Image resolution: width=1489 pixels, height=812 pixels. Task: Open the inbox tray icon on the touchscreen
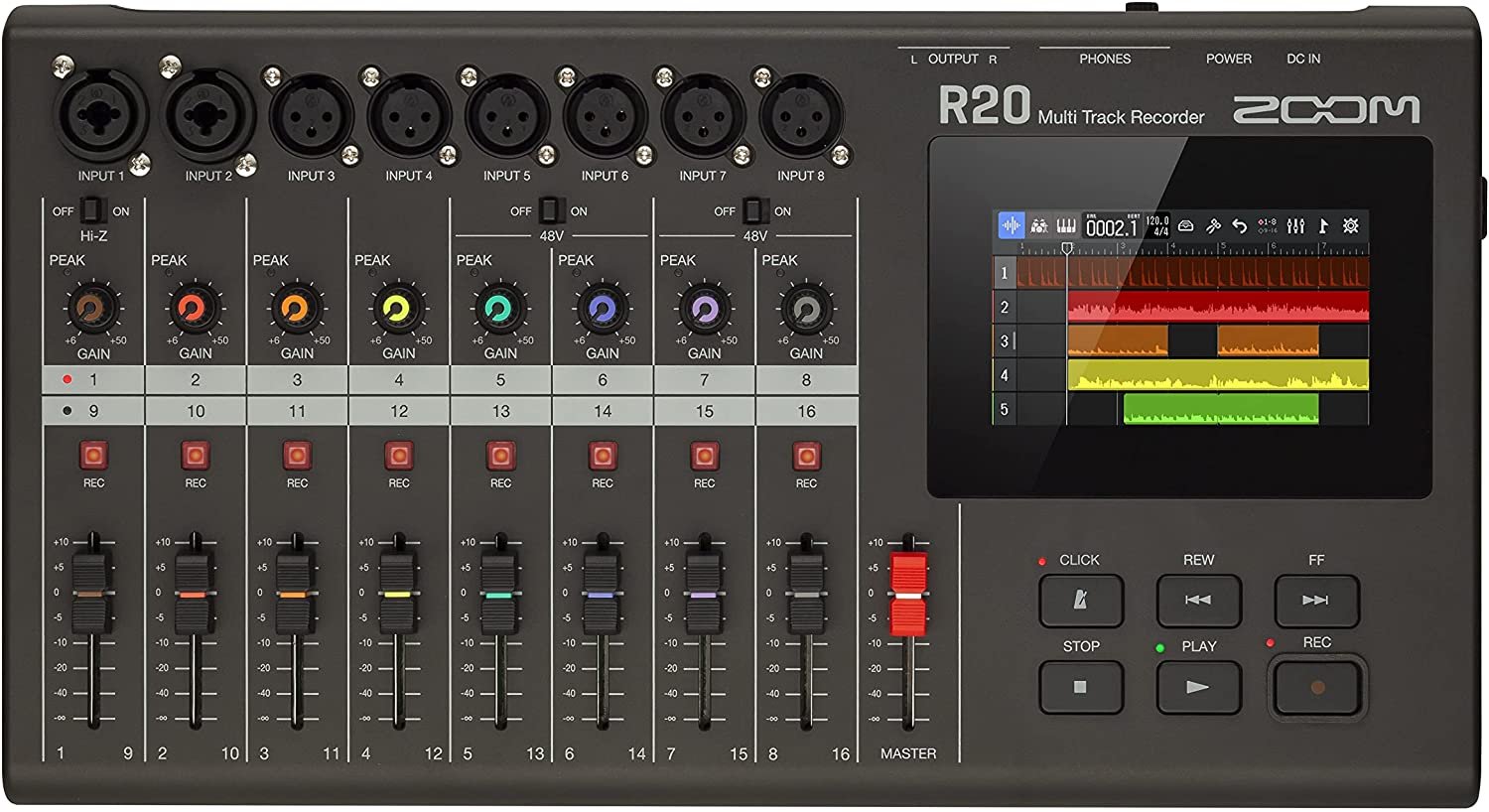[x=1185, y=226]
